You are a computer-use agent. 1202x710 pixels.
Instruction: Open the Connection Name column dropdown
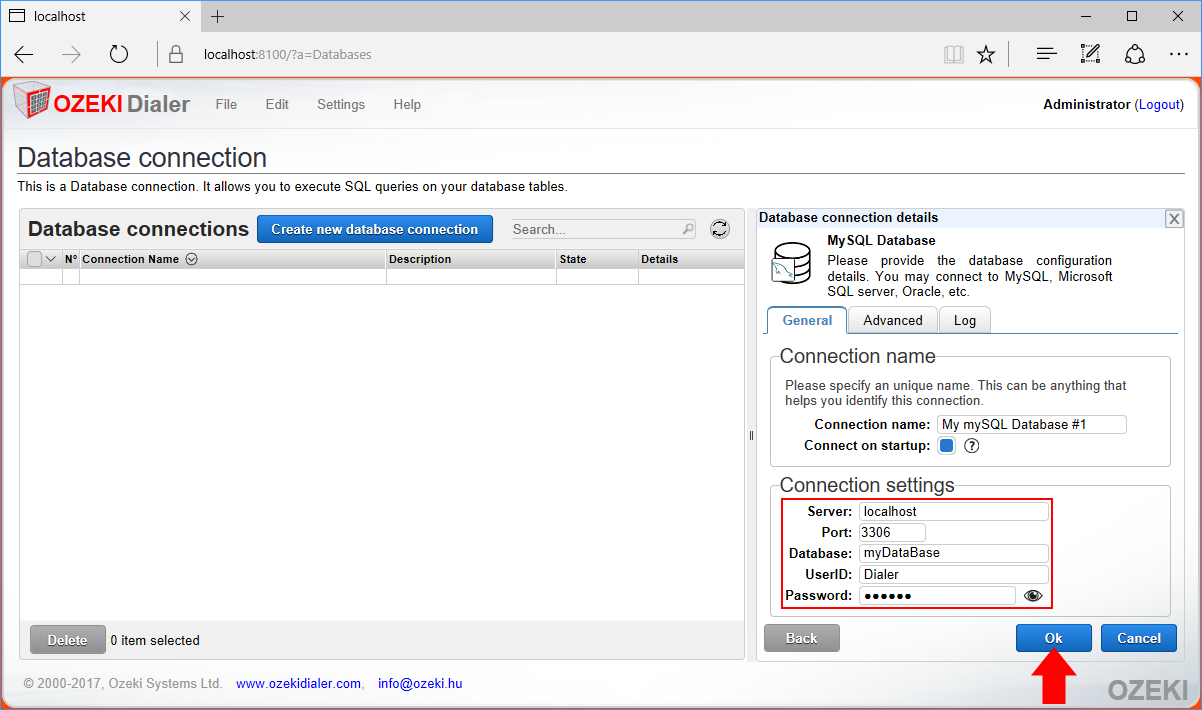point(191,259)
